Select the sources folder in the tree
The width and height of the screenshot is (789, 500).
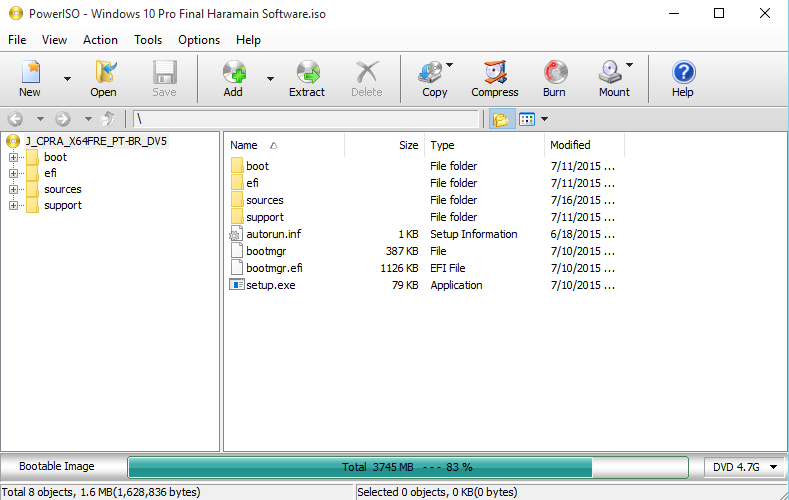62,190
